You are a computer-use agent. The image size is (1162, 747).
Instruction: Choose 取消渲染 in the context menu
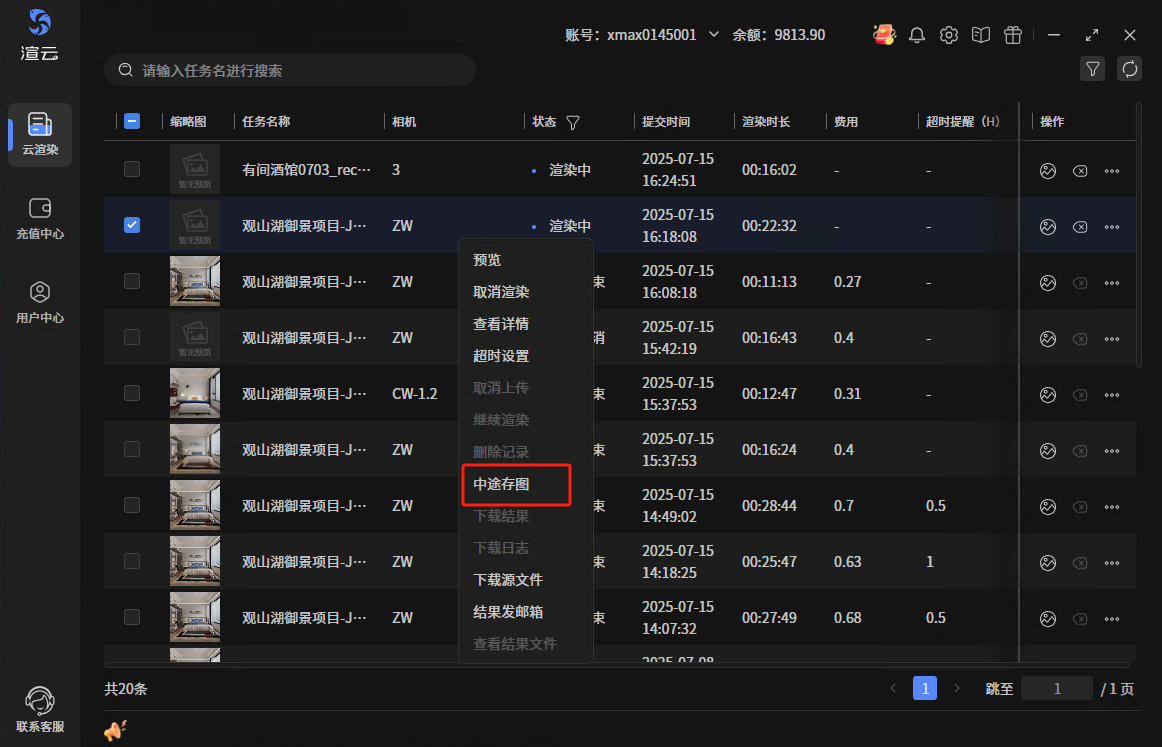pyautogui.click(x=502, y=292)
